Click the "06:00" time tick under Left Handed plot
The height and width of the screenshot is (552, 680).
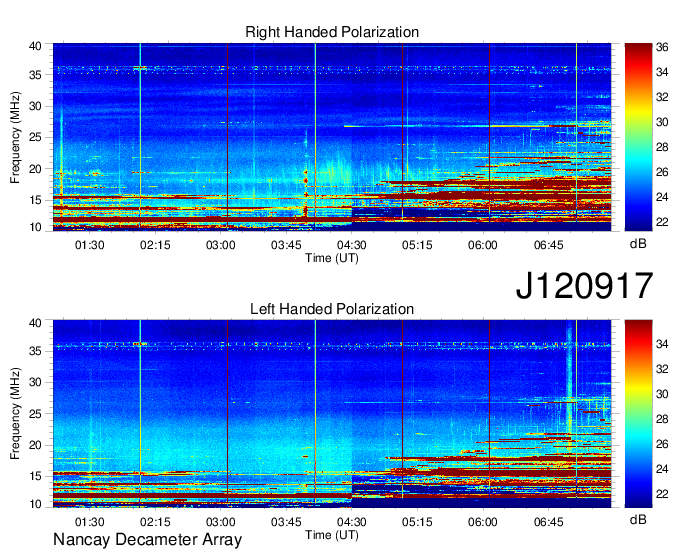(483, 522)
